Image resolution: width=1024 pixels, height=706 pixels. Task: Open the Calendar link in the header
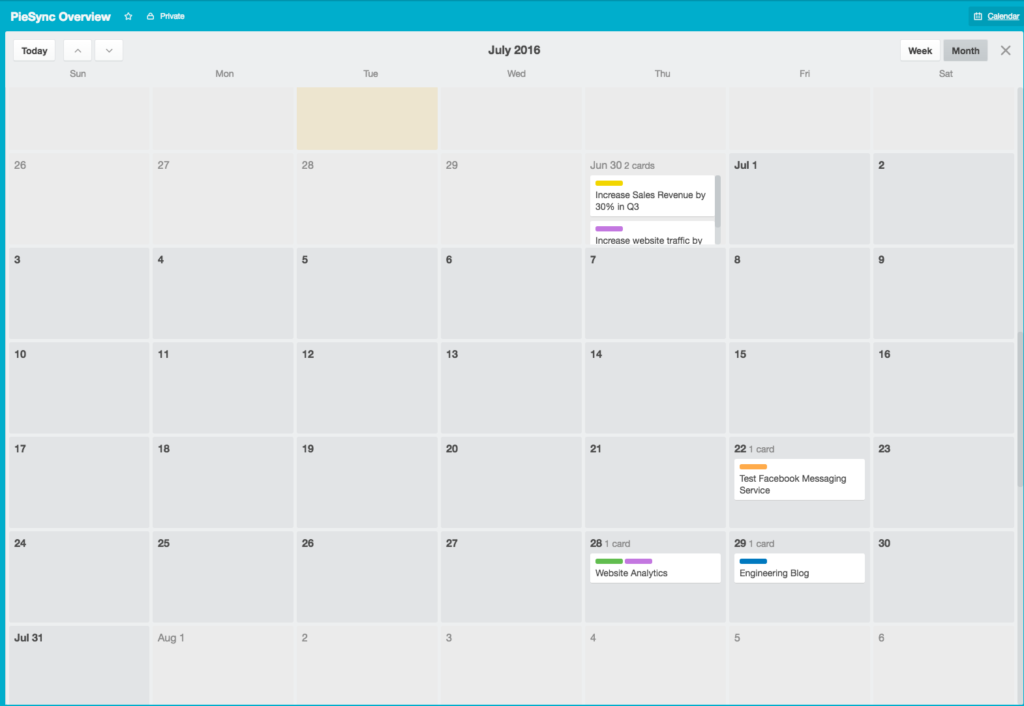coord(1003,16)
